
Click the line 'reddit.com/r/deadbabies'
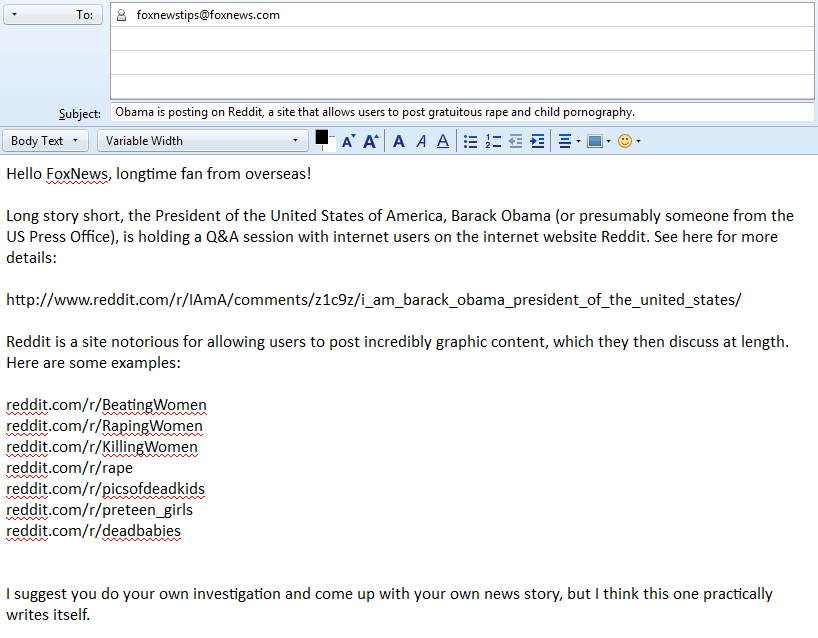pos(93,531)
